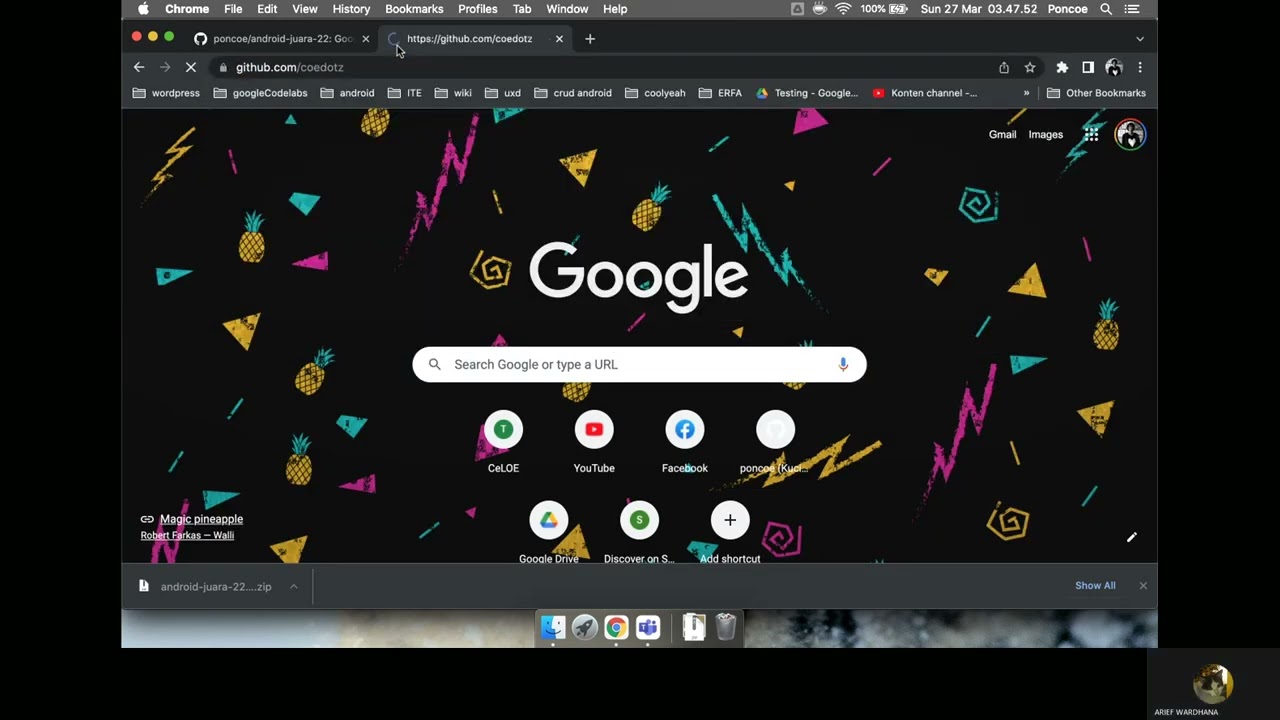1280x720 pixels.
Task: Open the History menu
Action: [x=351, y=9]
